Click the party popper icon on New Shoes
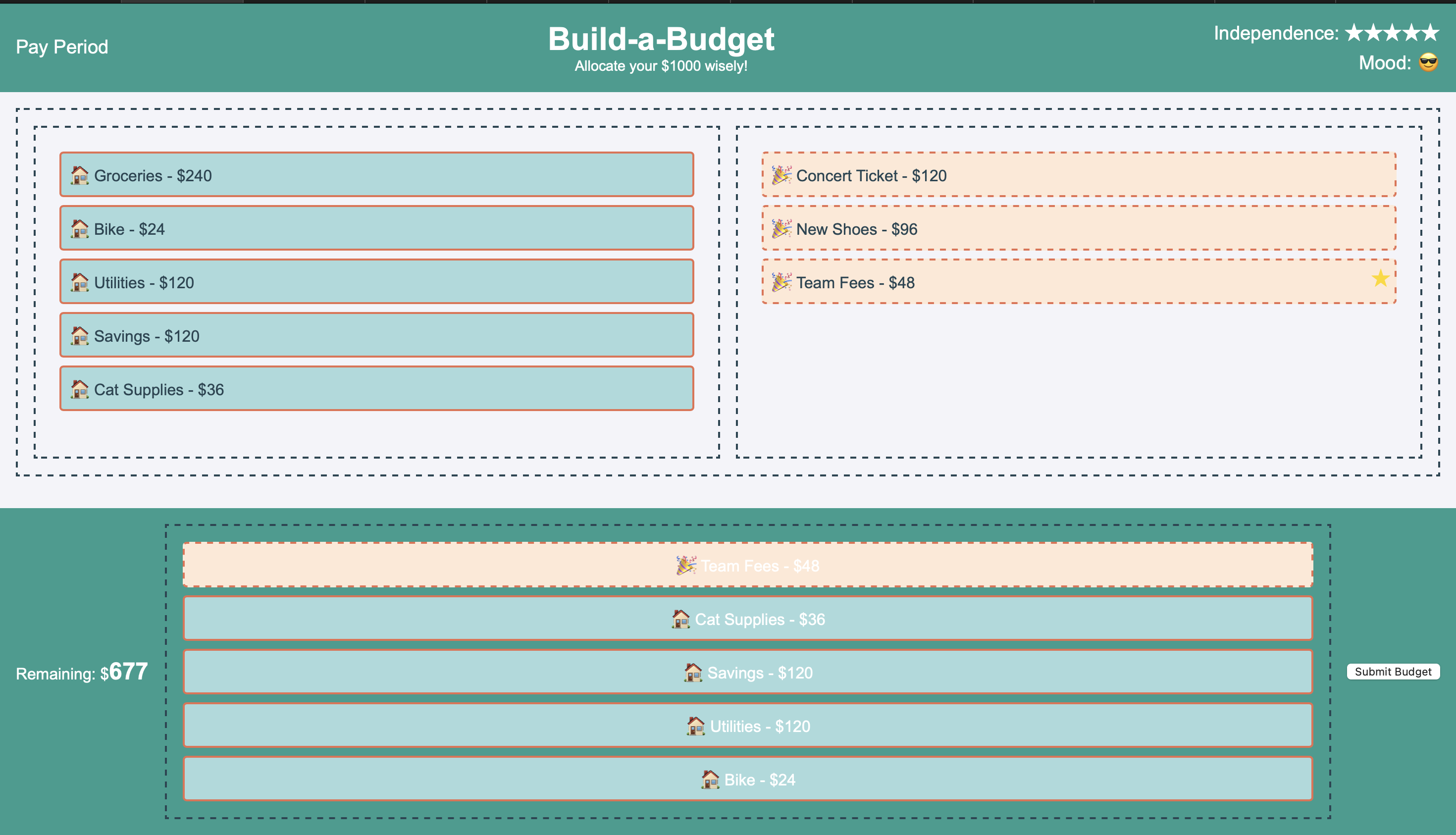 781,229
